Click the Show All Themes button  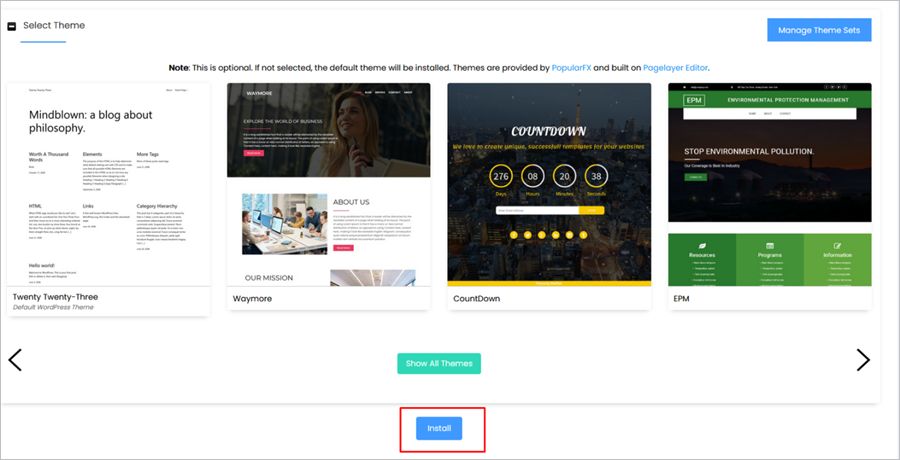tap(439, 364)
